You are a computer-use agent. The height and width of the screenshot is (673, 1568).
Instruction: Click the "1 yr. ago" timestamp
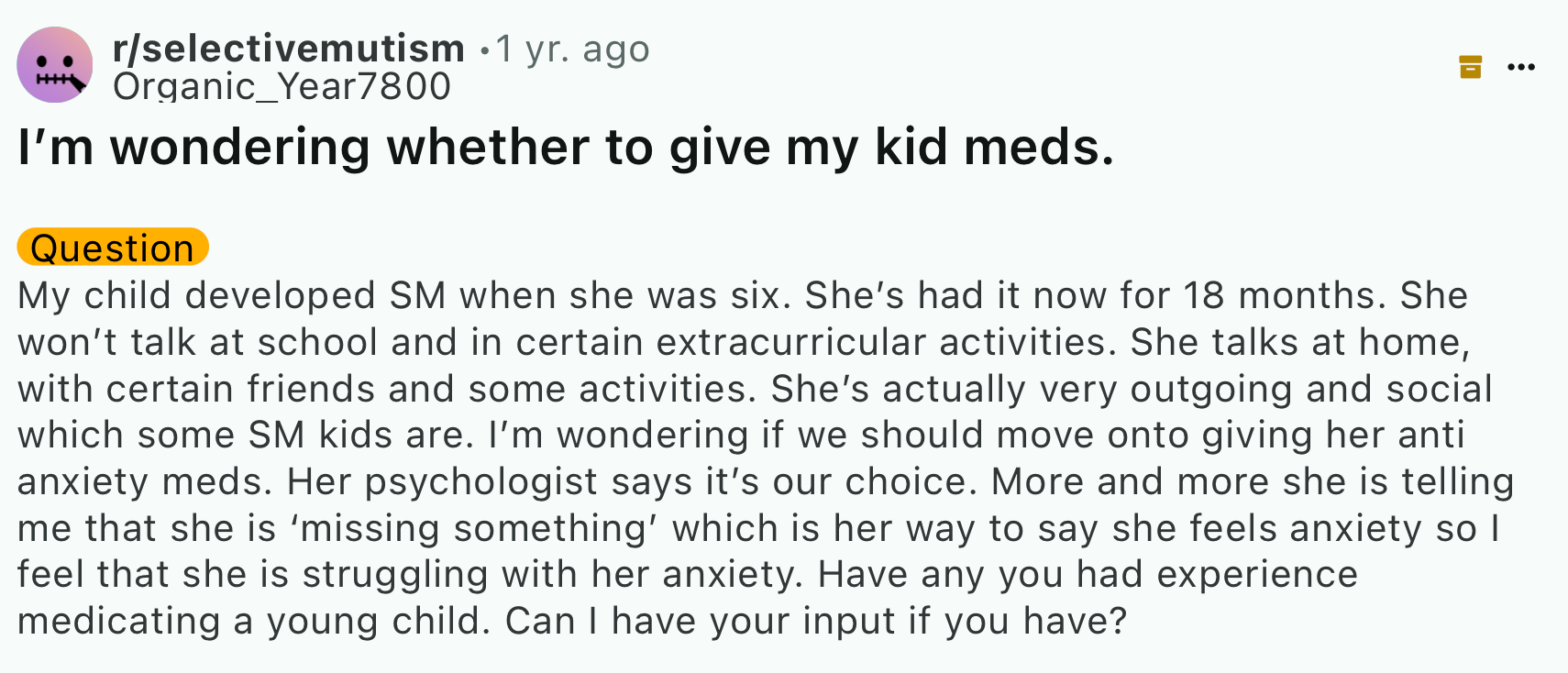(573, 49)
